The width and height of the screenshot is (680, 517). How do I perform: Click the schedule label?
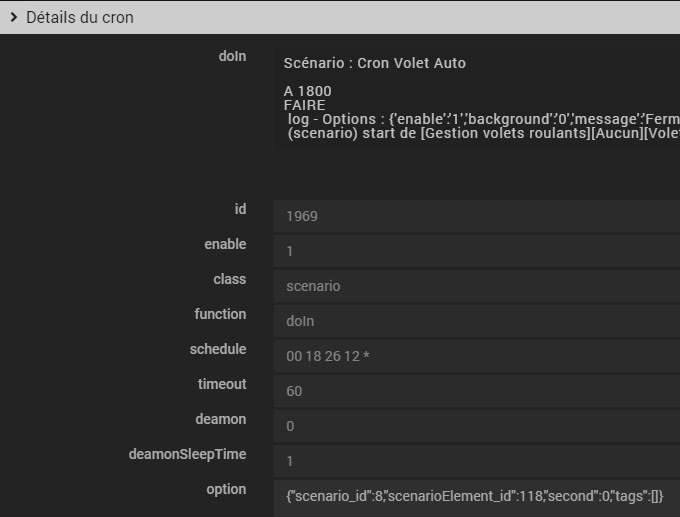click(x=217, y=349)
